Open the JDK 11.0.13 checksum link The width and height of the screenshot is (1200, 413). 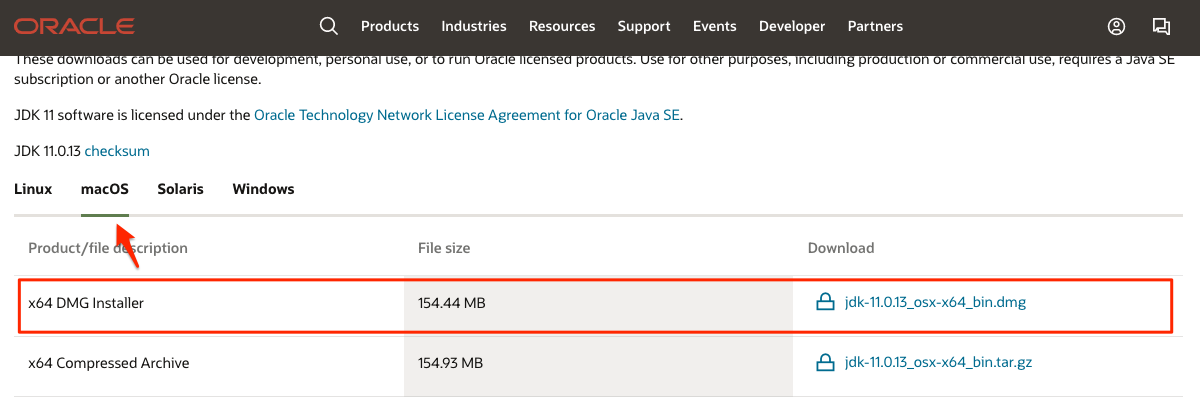point(117,151)
